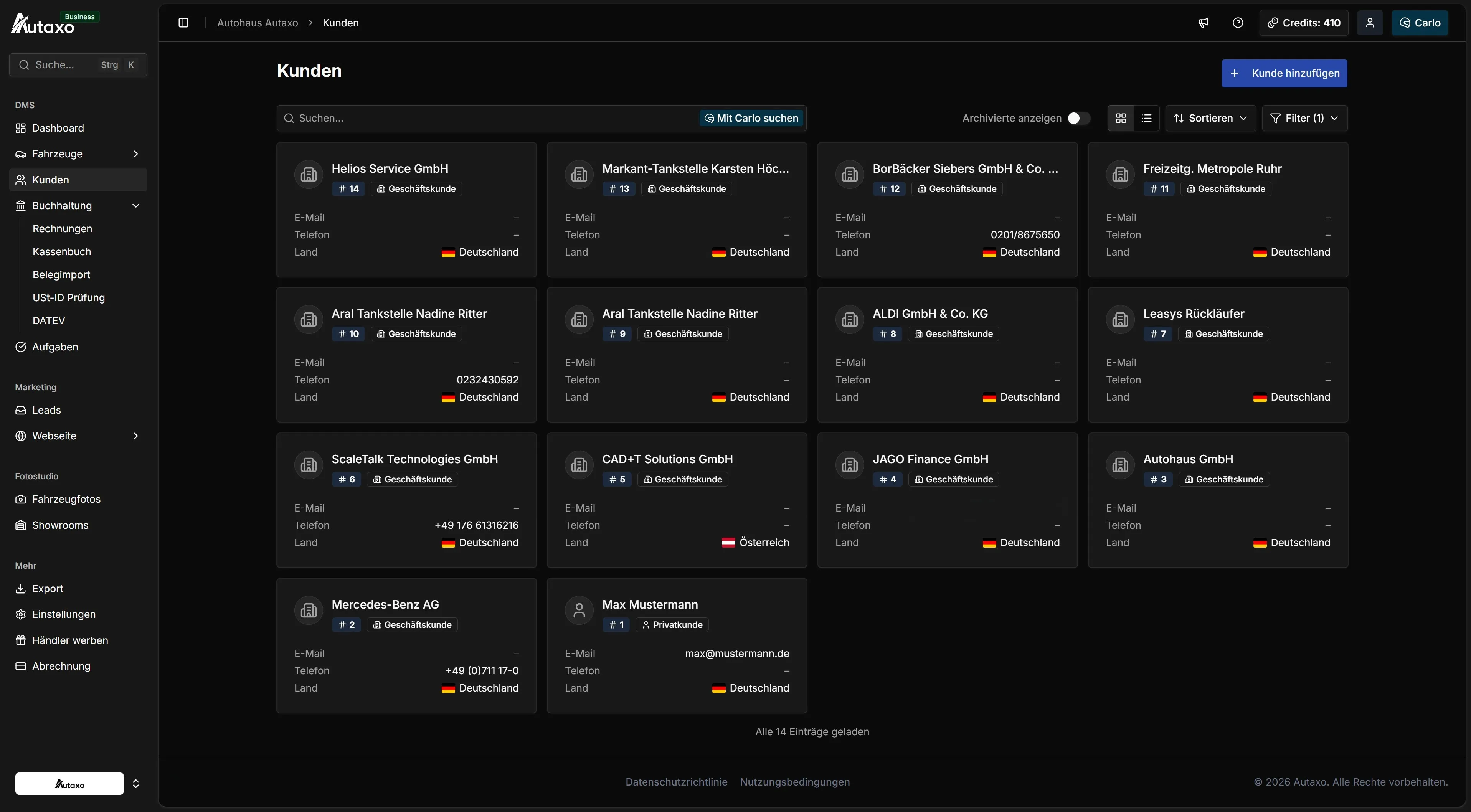The height and width of the screenshot is (812, 1471).
Task: Click Kunde hinzufügen button
Action: (x=1284, y=73)
